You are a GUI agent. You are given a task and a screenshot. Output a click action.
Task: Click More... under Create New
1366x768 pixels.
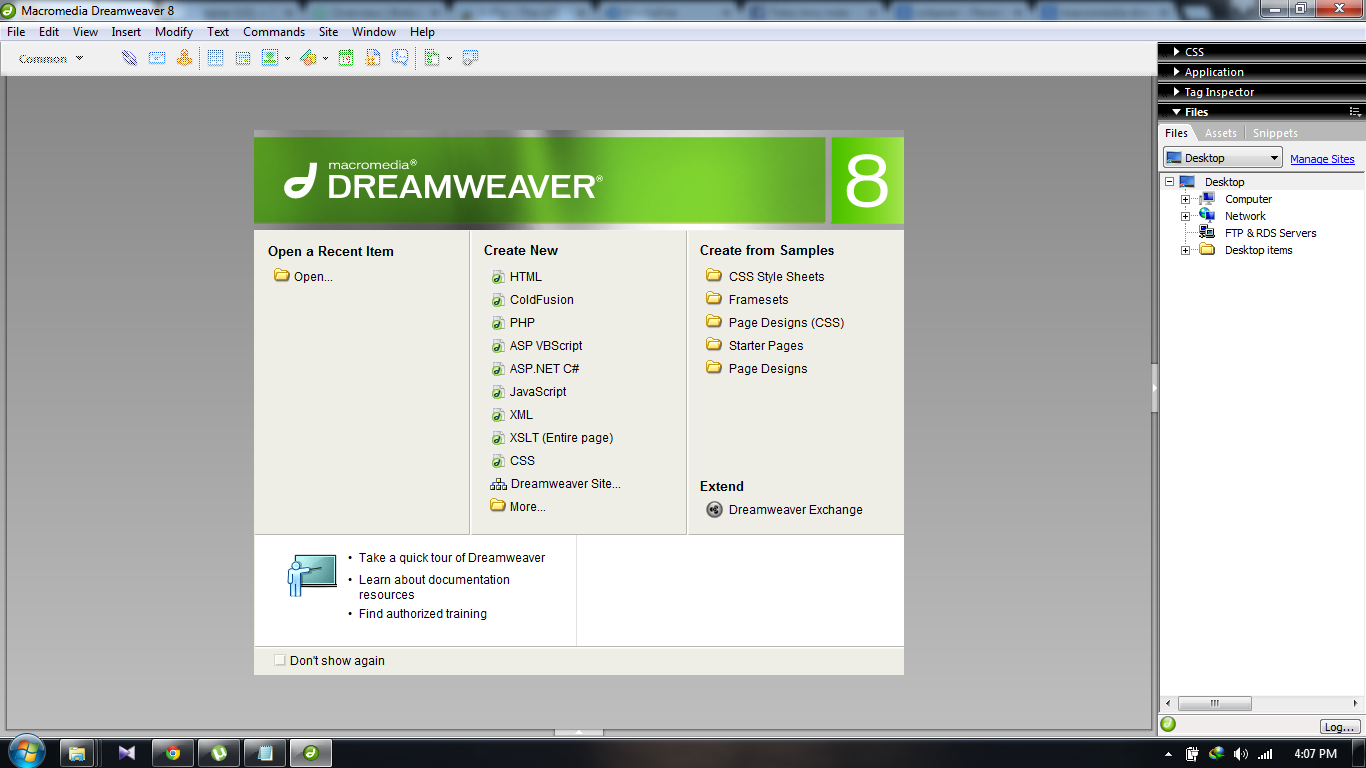click(x=528, y=507)
